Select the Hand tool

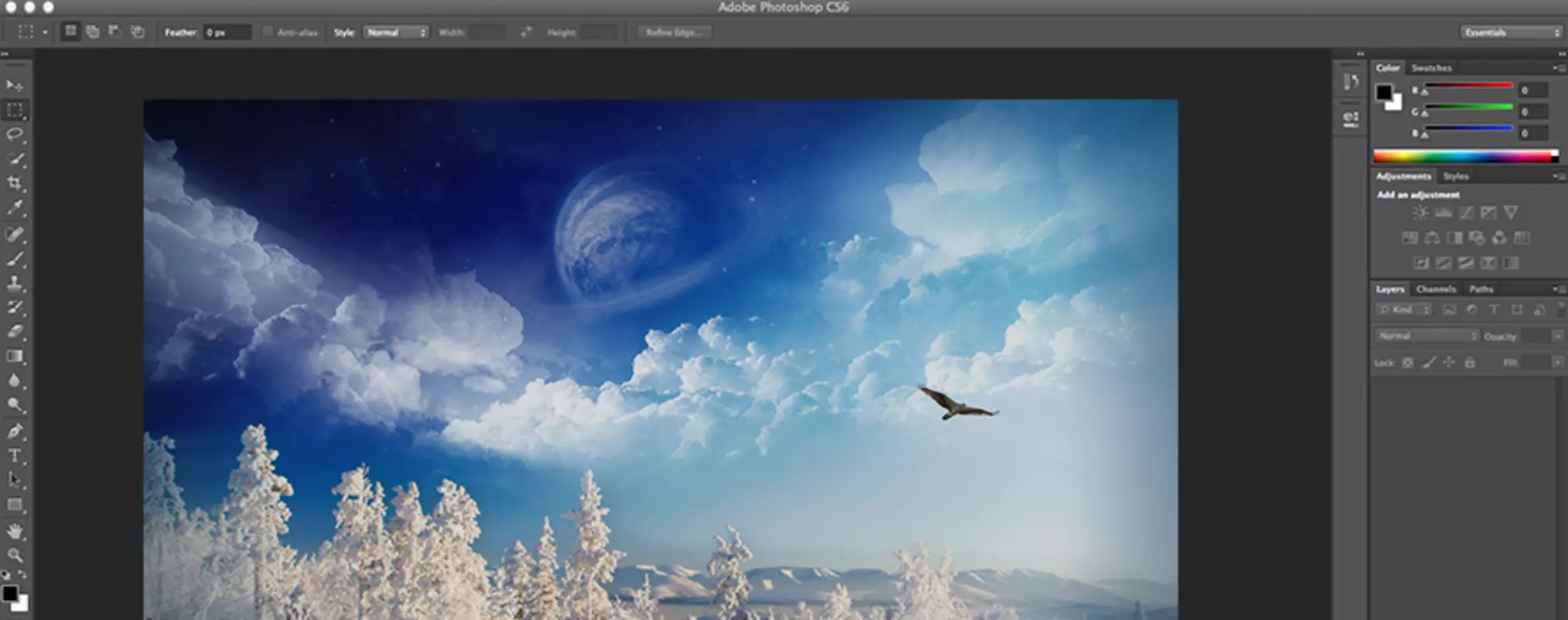(15, 531)
